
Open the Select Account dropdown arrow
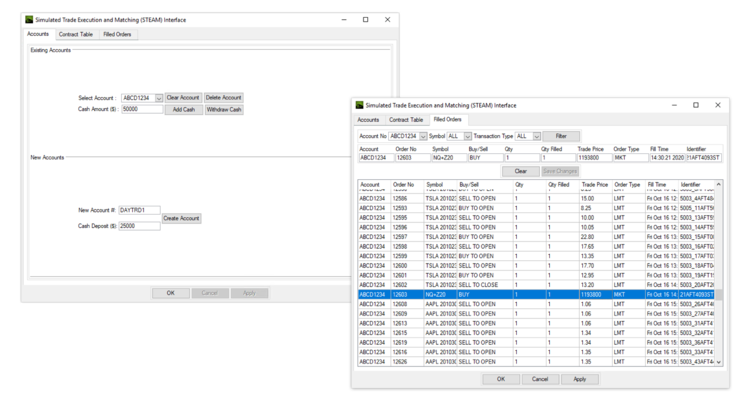159,98
